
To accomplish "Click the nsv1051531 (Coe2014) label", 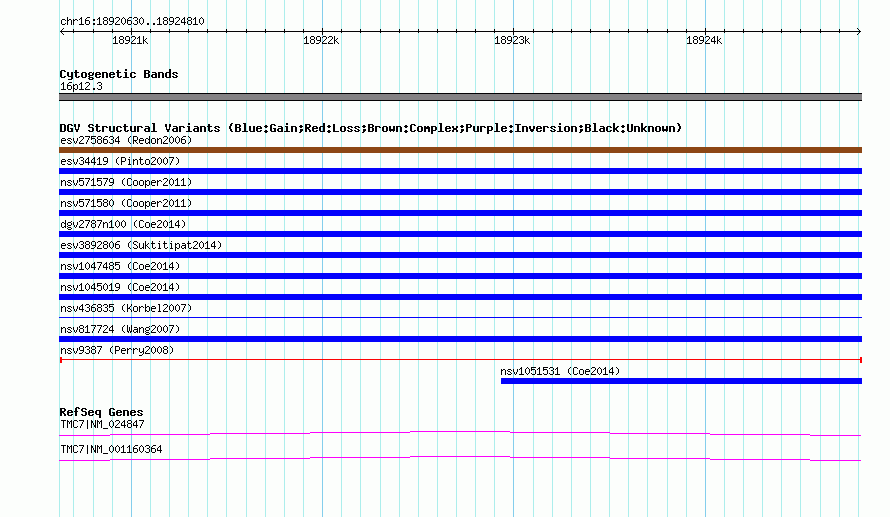I will tap(560, 371).
